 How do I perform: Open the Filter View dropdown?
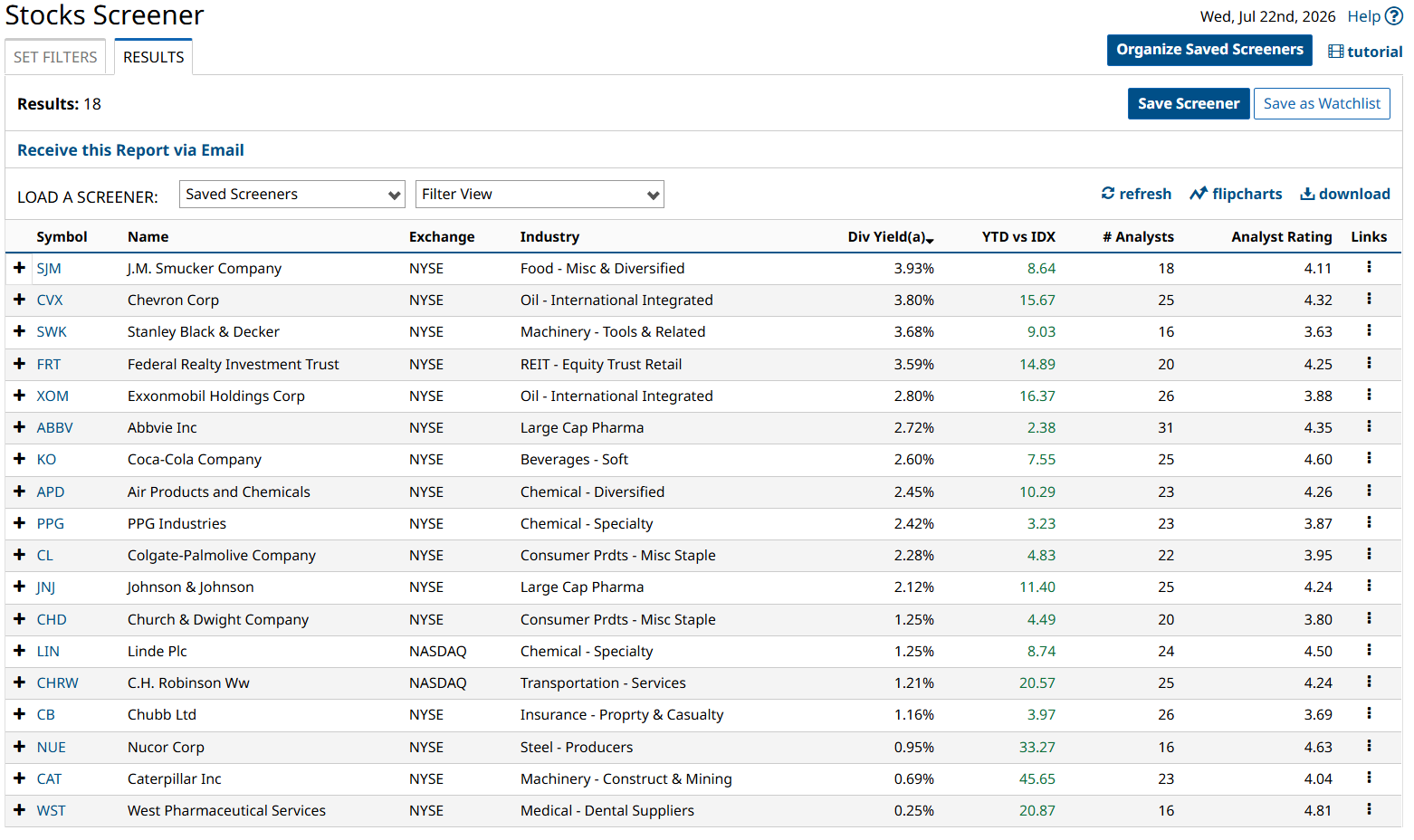click(x=540, y=195)
